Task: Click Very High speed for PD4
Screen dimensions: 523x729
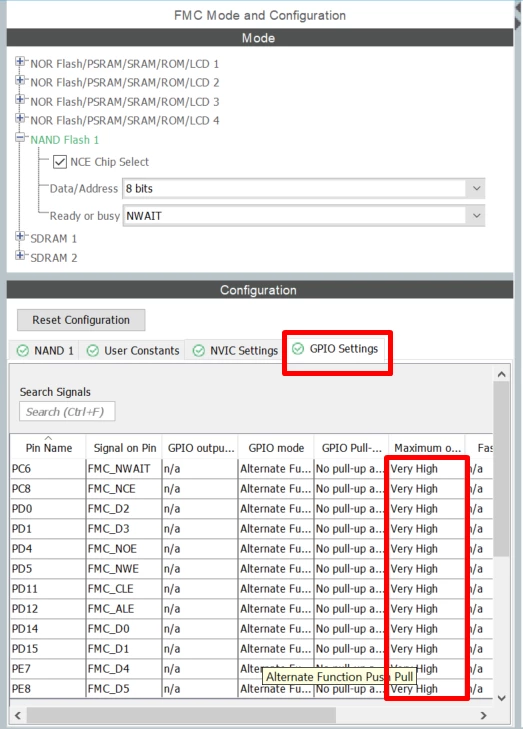Action: click(427, 549)
